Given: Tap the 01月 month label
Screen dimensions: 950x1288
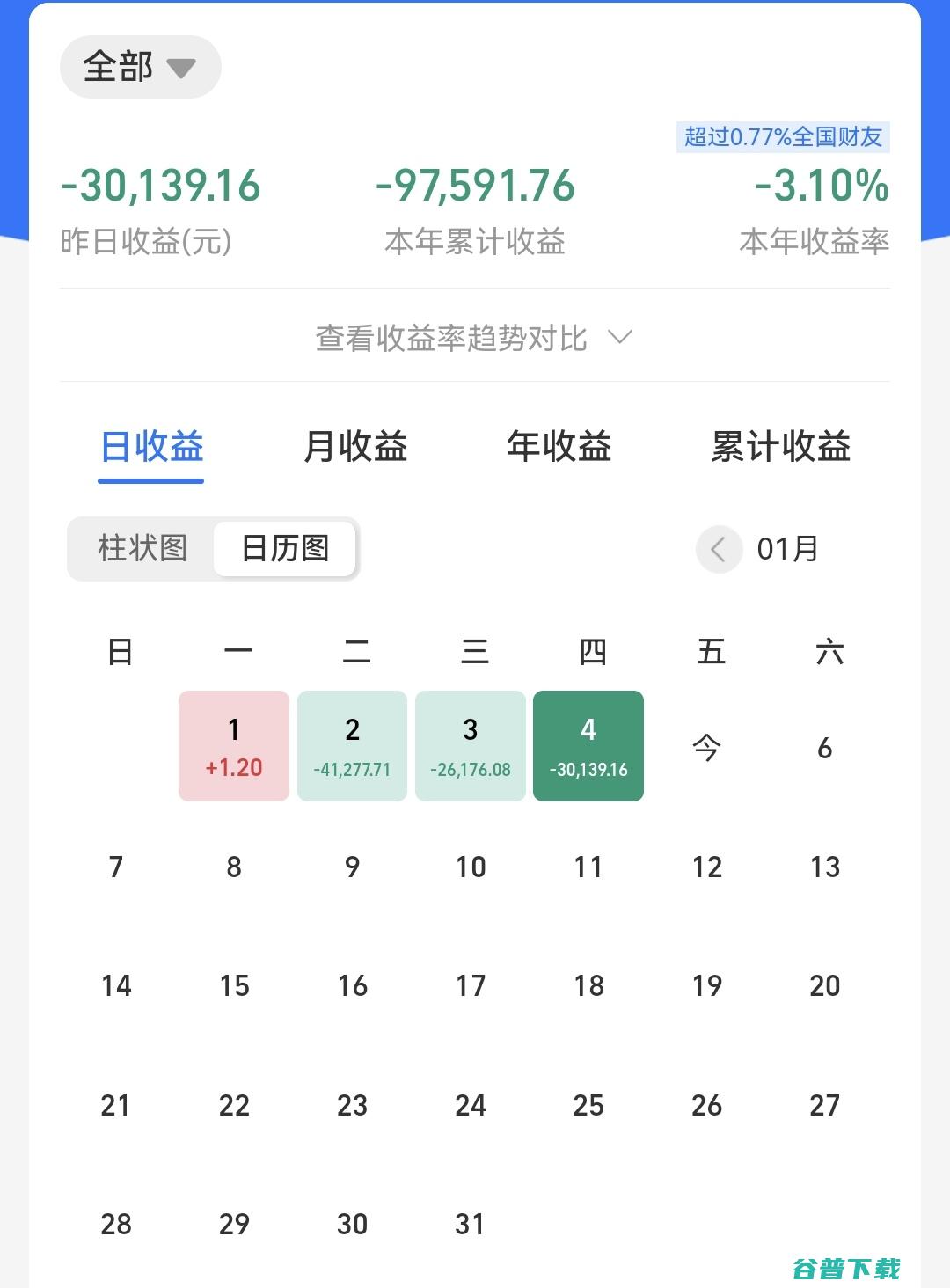Looking at the screenshot, I should coord(787,549).
